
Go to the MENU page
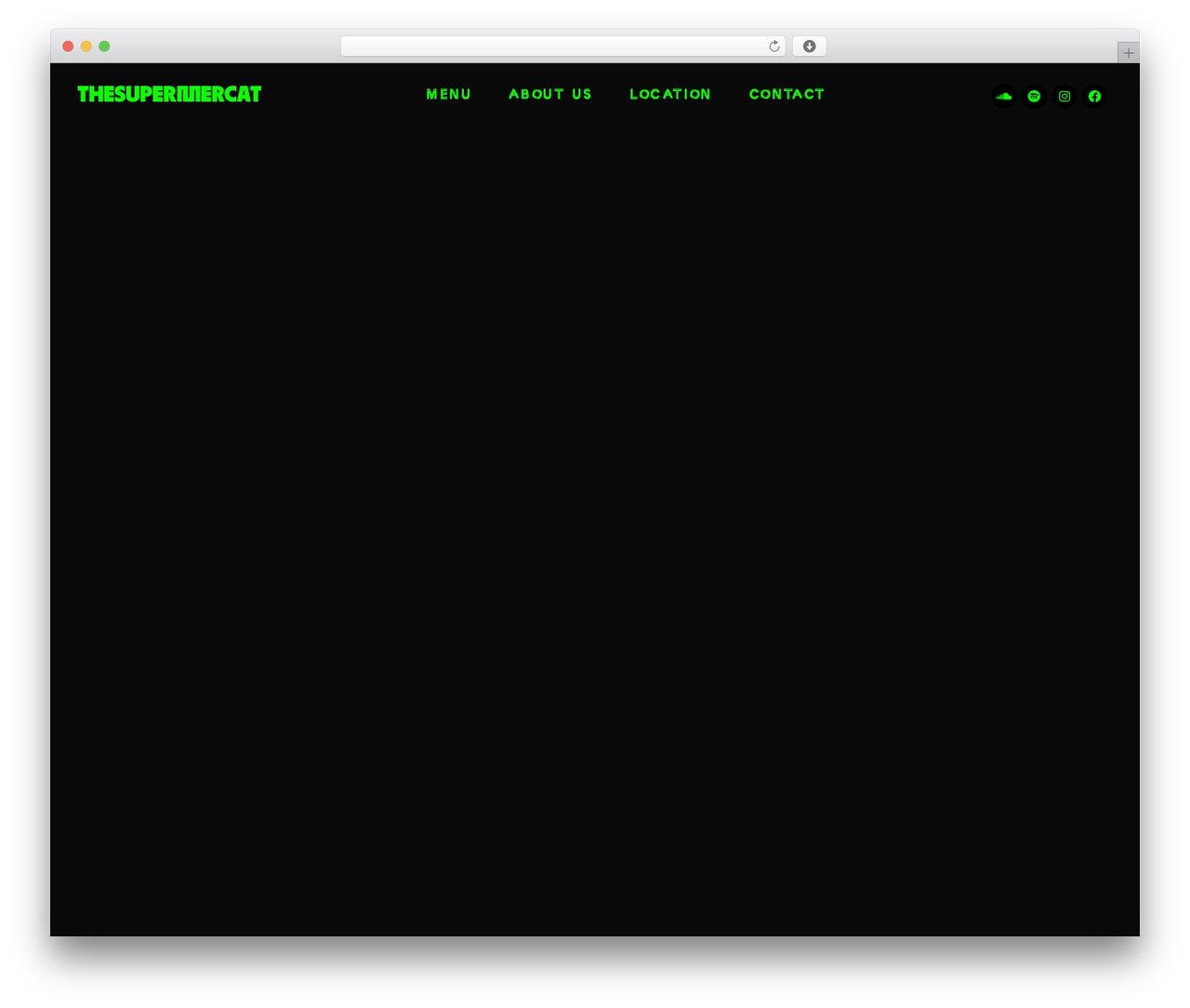point(448,94)
